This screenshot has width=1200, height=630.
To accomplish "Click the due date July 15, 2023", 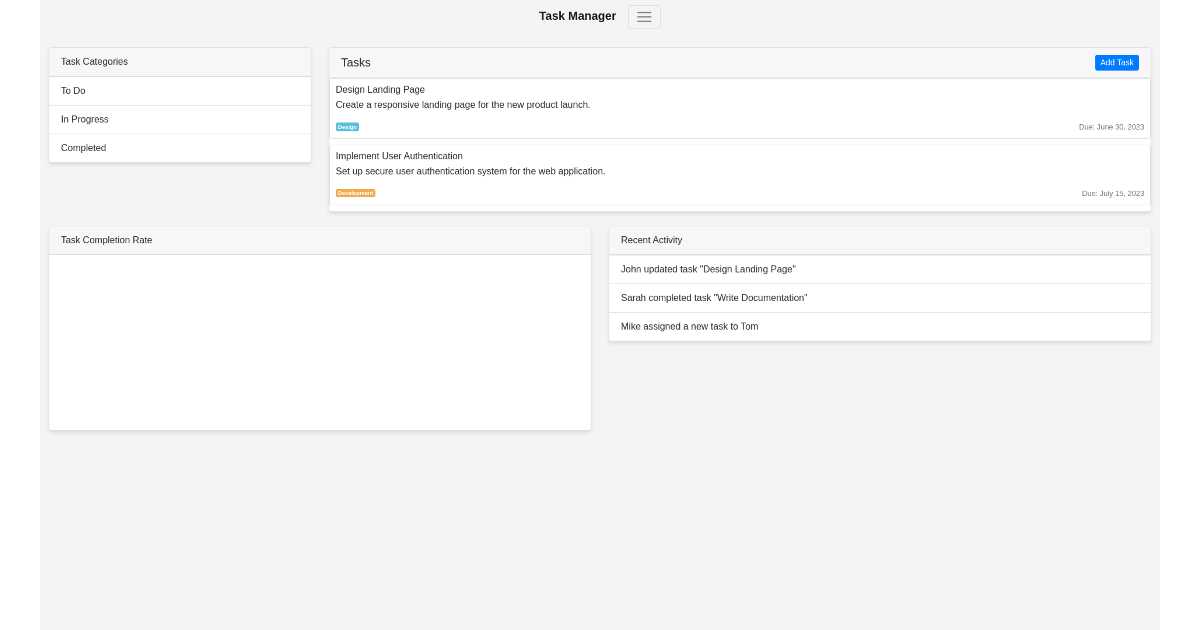I will click(x=1113, y=193).
